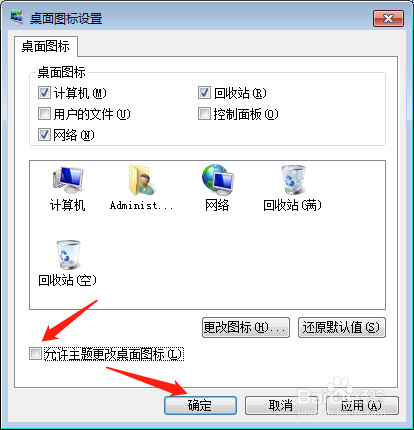Toggle 允许主题更改桌面图标(L) checkbox
The width and height of the screenshot is (414, 430).
(x=35, y=354)
